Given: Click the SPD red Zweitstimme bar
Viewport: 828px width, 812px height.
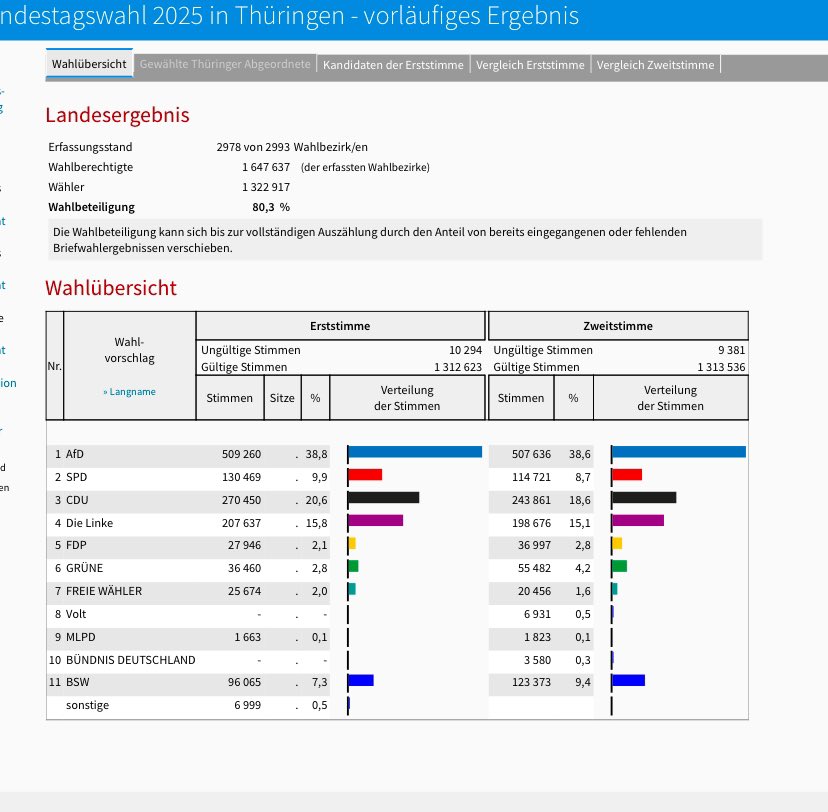Looking at the screenshot, I should pos(627,475).
